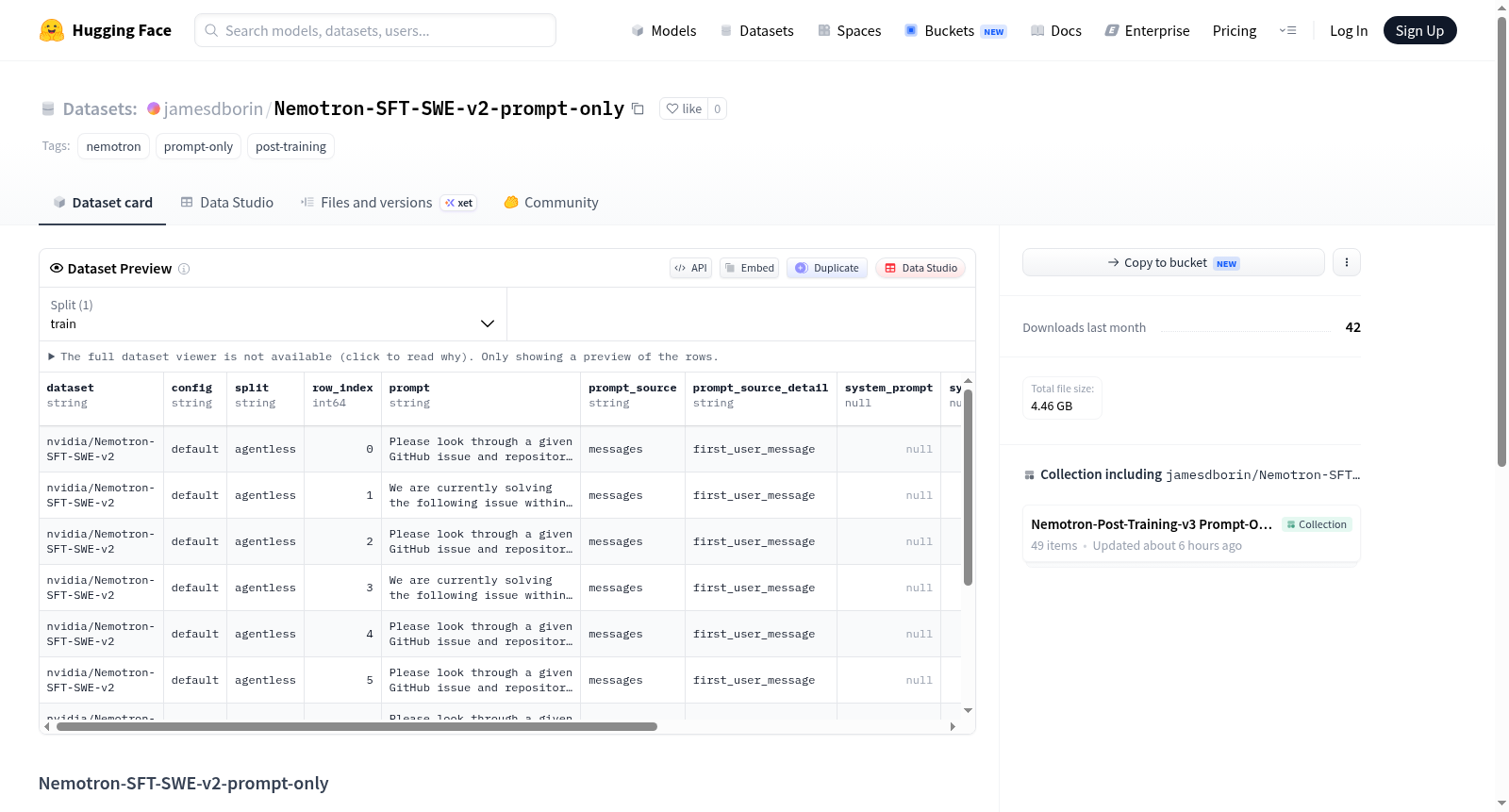Click jamesdborin avatar icon
Screen dimensions: 1509x812
154,108
